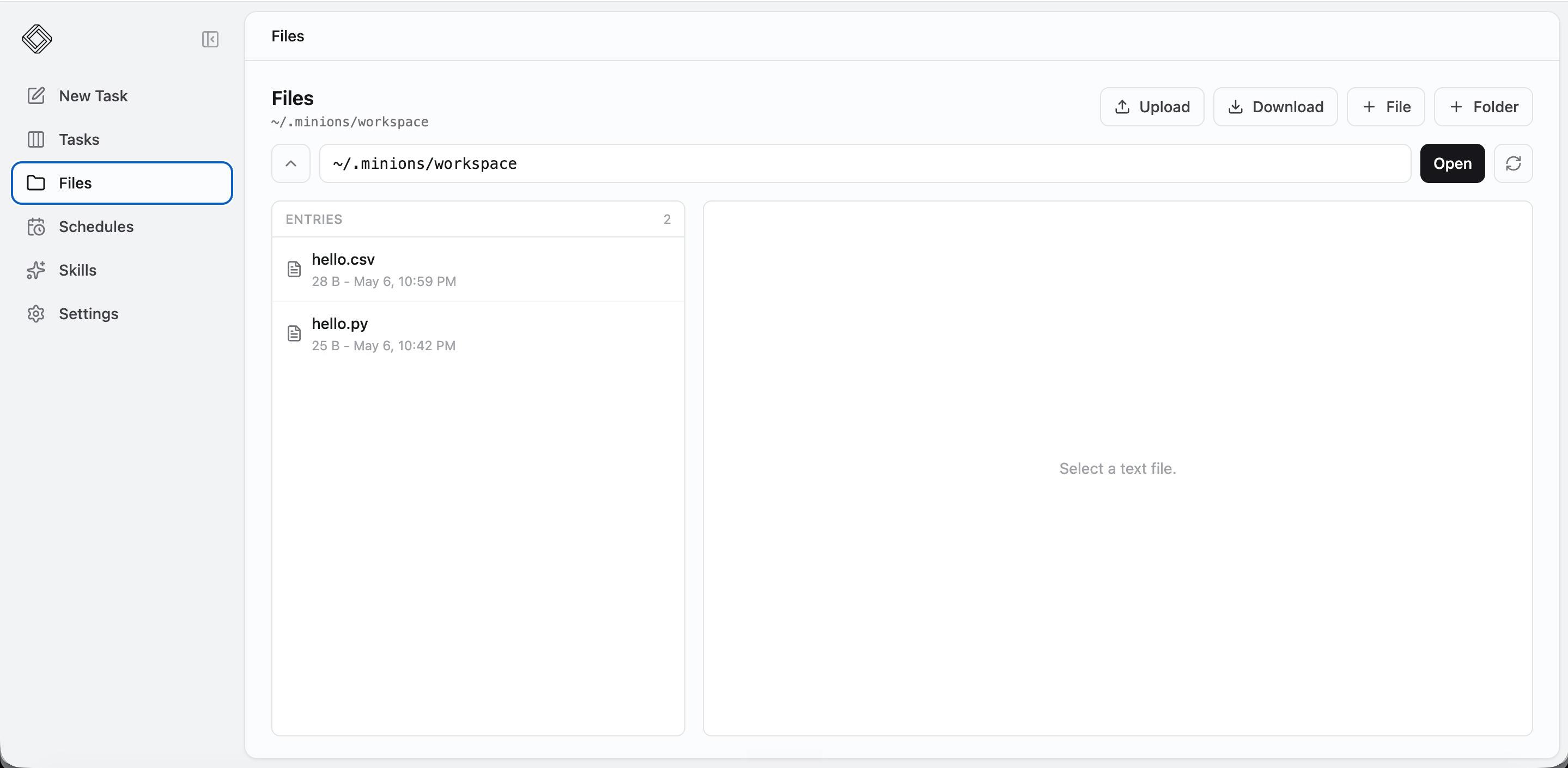Click the Schedules calendar clock icon

[x=36, y=227]
